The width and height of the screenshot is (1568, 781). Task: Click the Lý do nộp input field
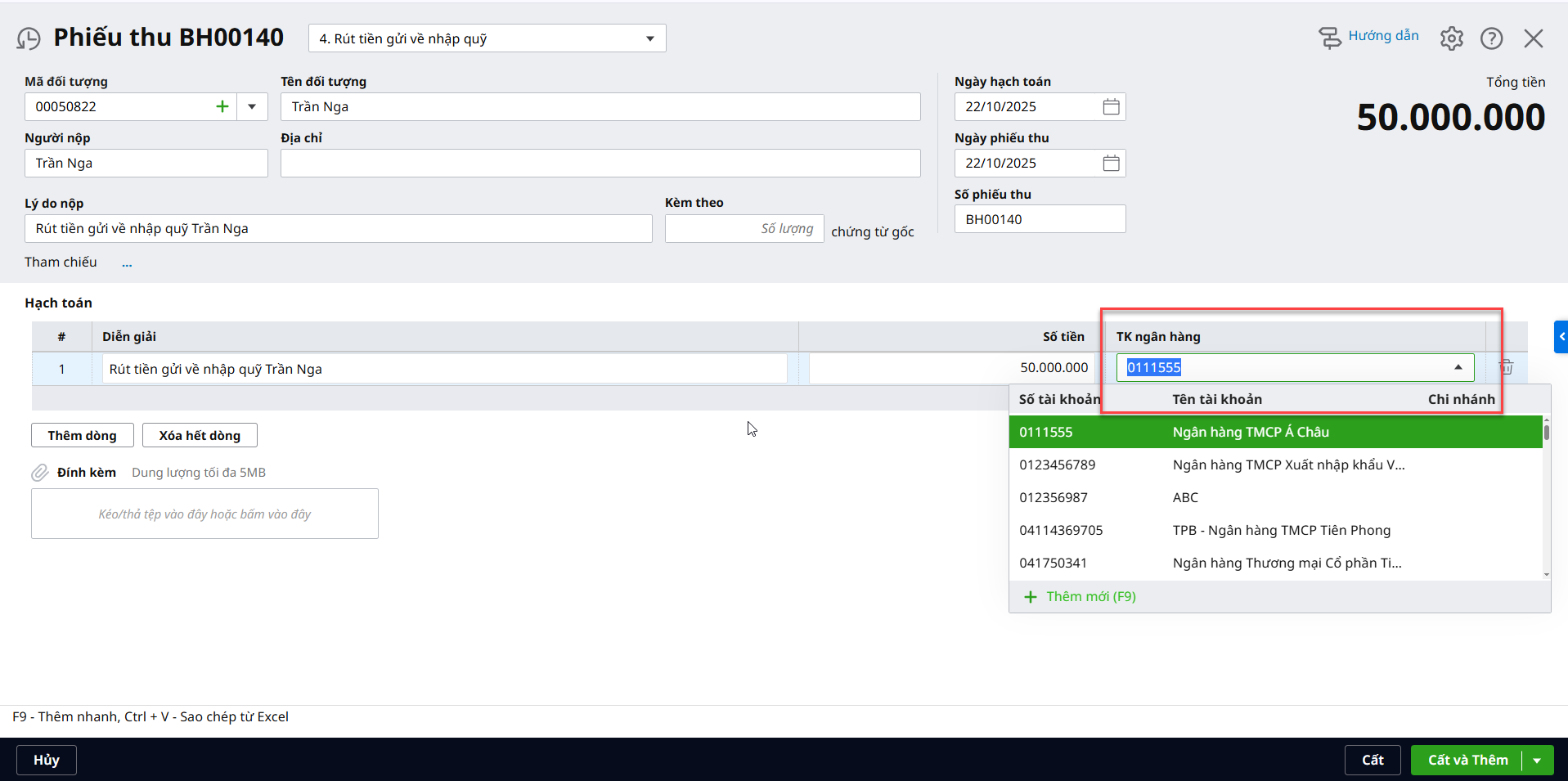(338, 229)
